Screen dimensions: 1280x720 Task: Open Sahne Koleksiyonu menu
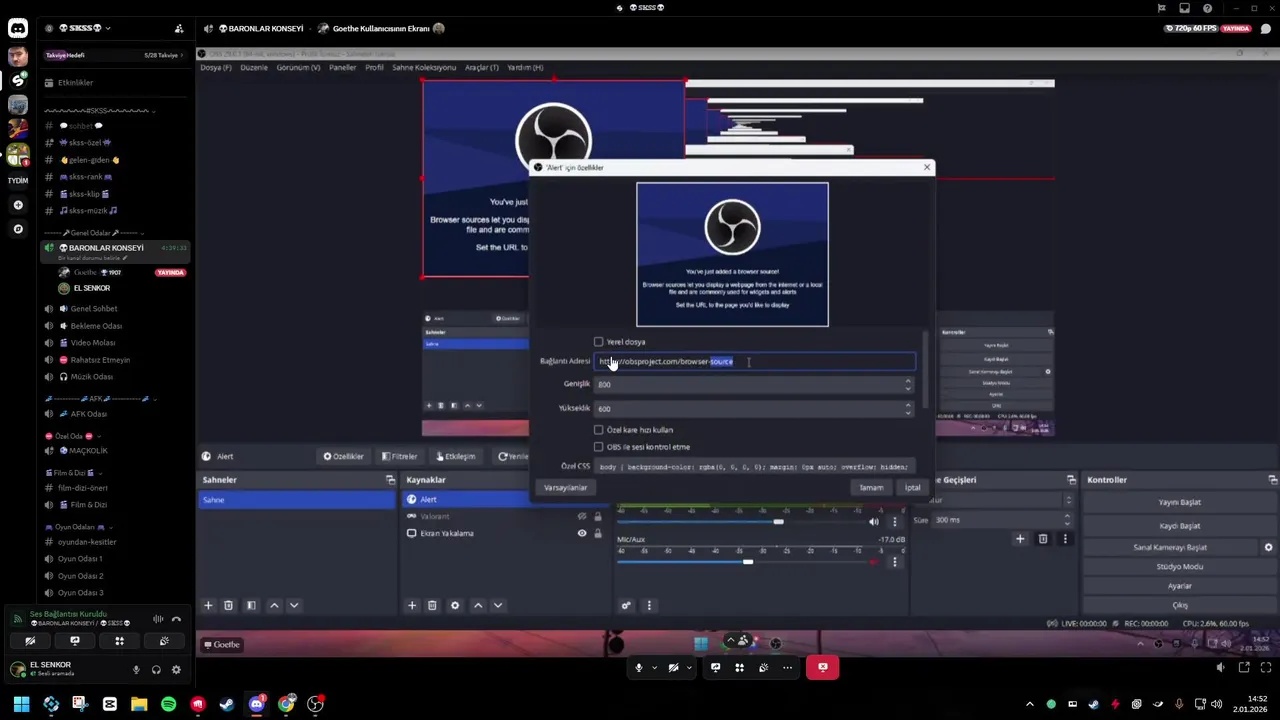(x=424, y=67)
